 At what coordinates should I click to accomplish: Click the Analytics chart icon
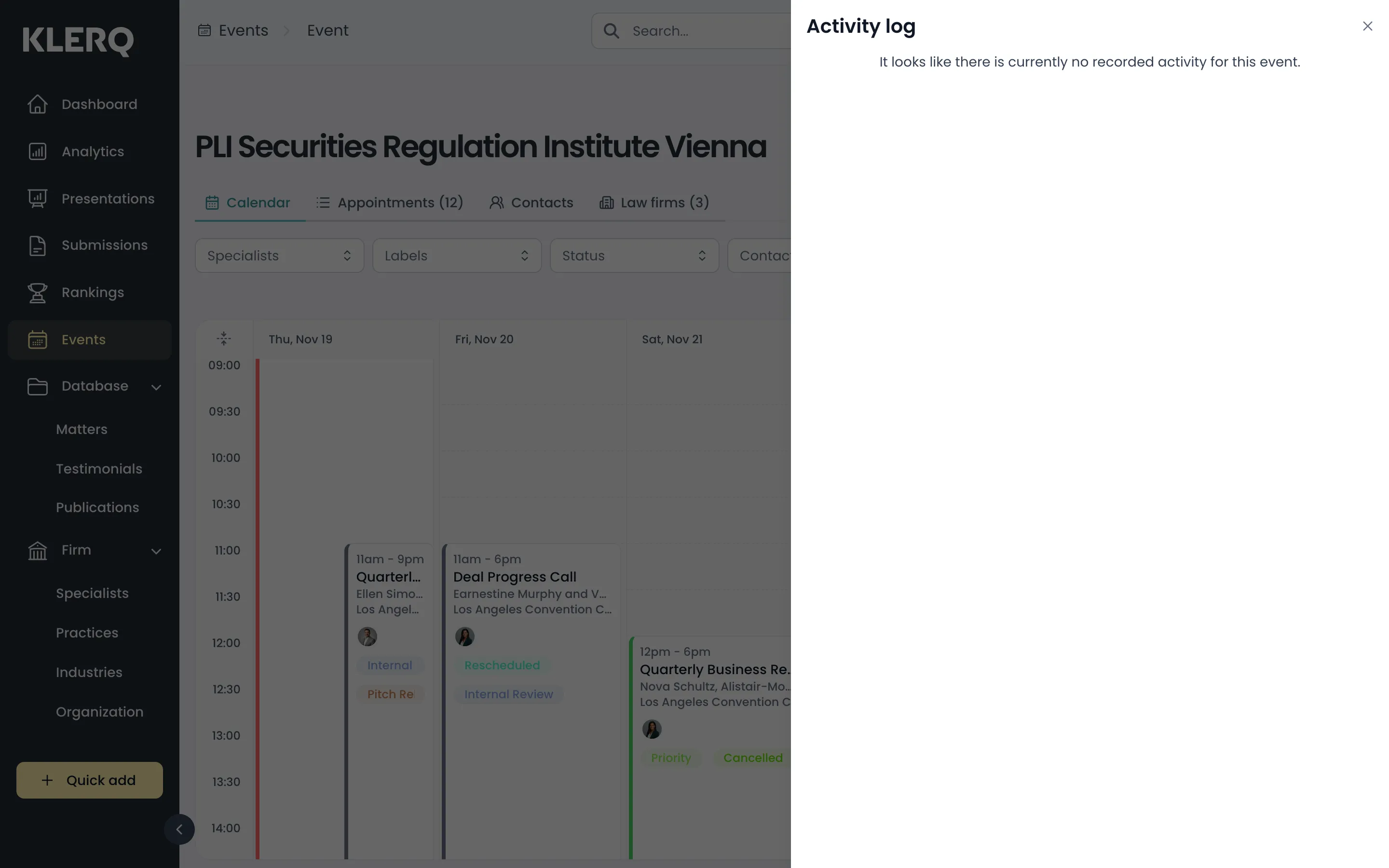click(x=37, y=151)
